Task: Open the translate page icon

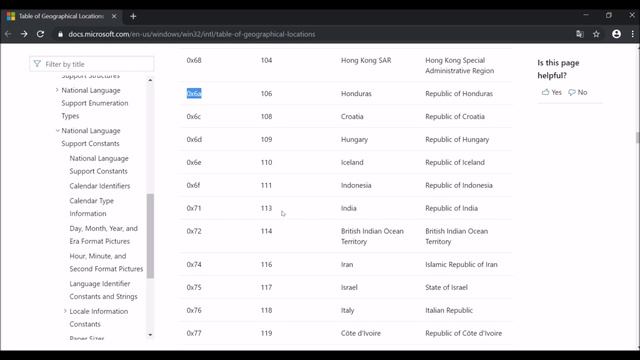Action: 580,34
